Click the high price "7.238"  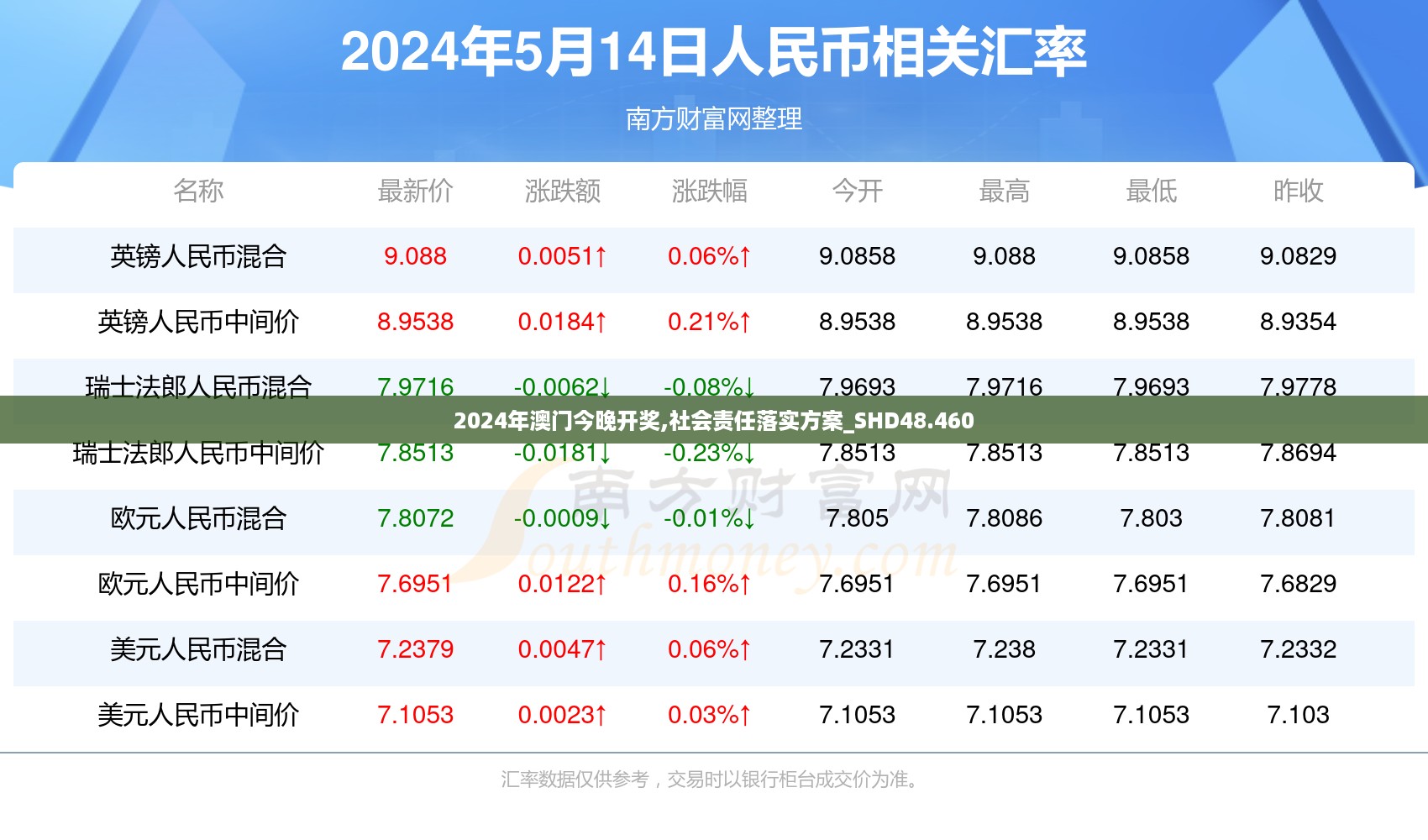(1004, 649)
